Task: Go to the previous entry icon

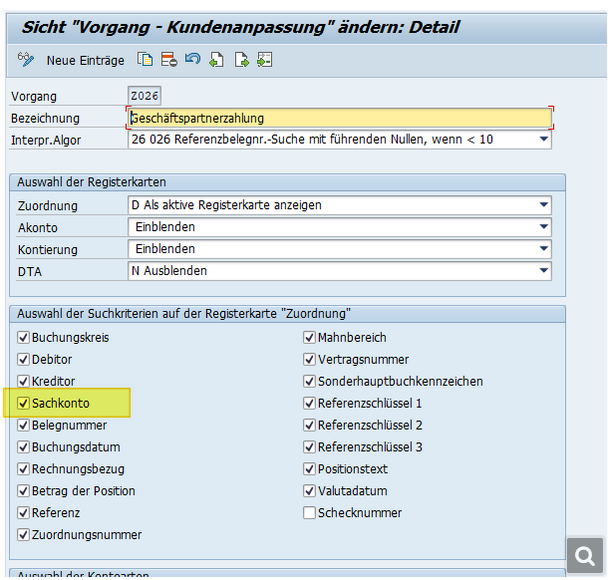Action: pos(216,60)
